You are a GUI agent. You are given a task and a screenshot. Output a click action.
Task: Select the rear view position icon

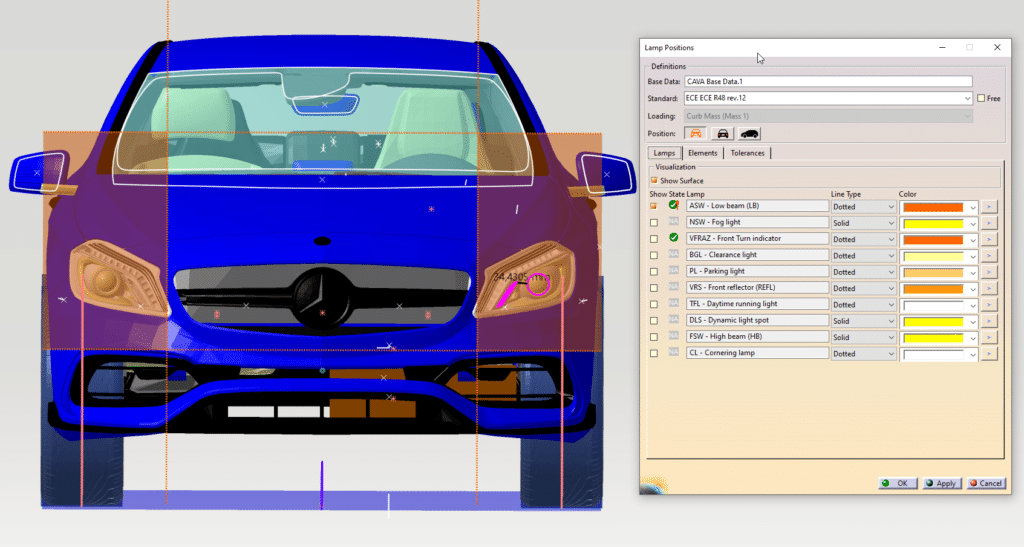[722, 133]
